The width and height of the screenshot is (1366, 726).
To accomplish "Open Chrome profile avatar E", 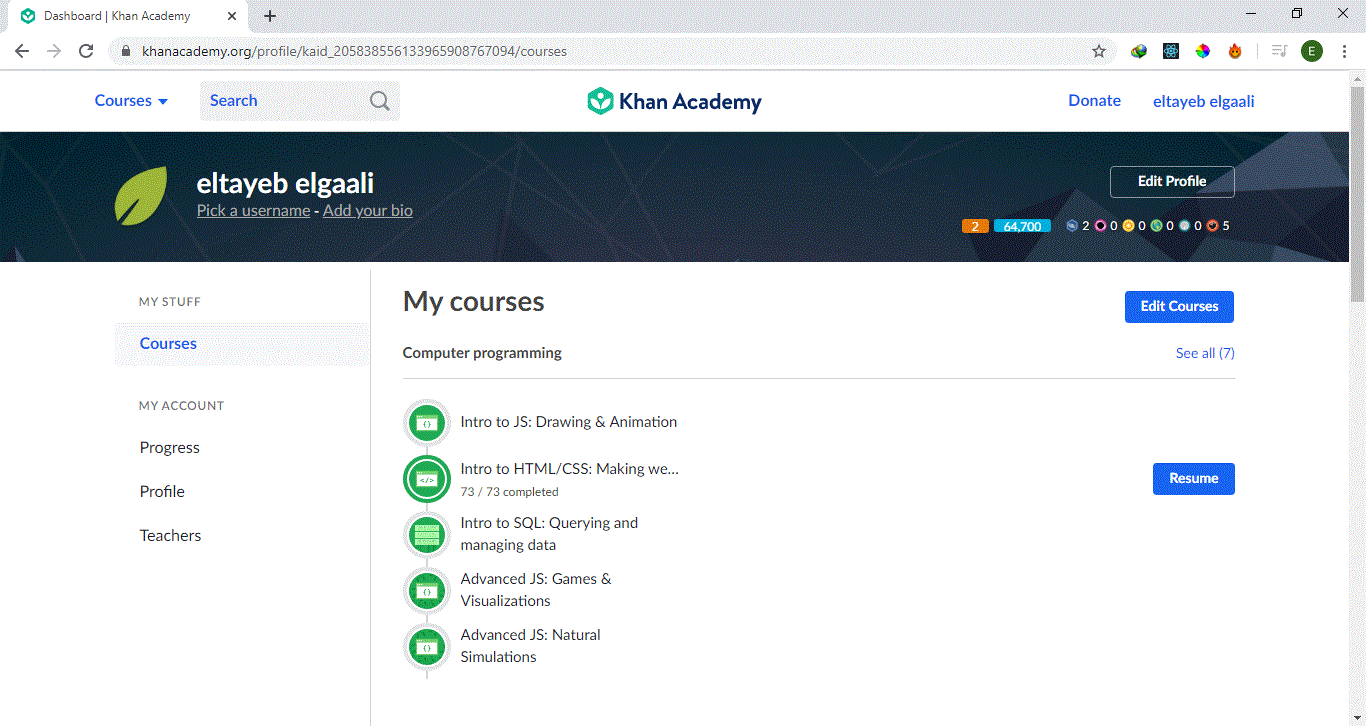I will (1312, 51).
